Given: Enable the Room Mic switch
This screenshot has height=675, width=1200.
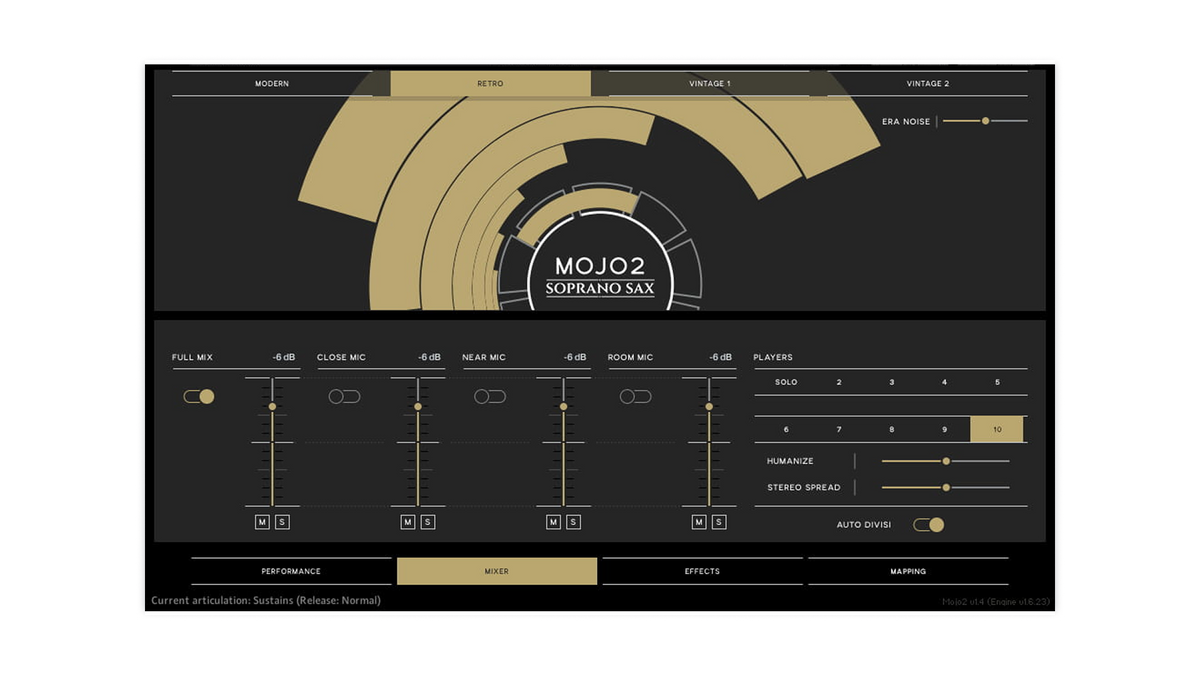Looking at the screenshot, I should pos(635,397).
